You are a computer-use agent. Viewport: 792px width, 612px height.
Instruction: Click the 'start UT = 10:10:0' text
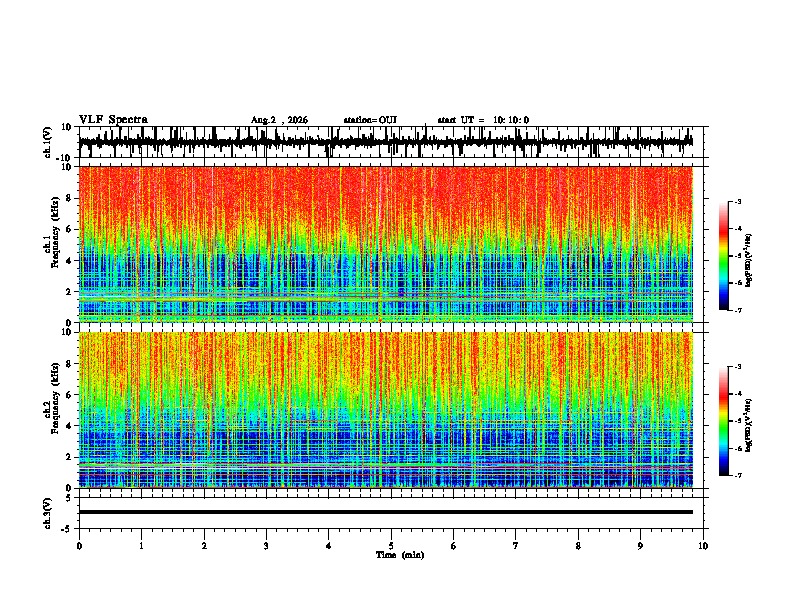483,120
